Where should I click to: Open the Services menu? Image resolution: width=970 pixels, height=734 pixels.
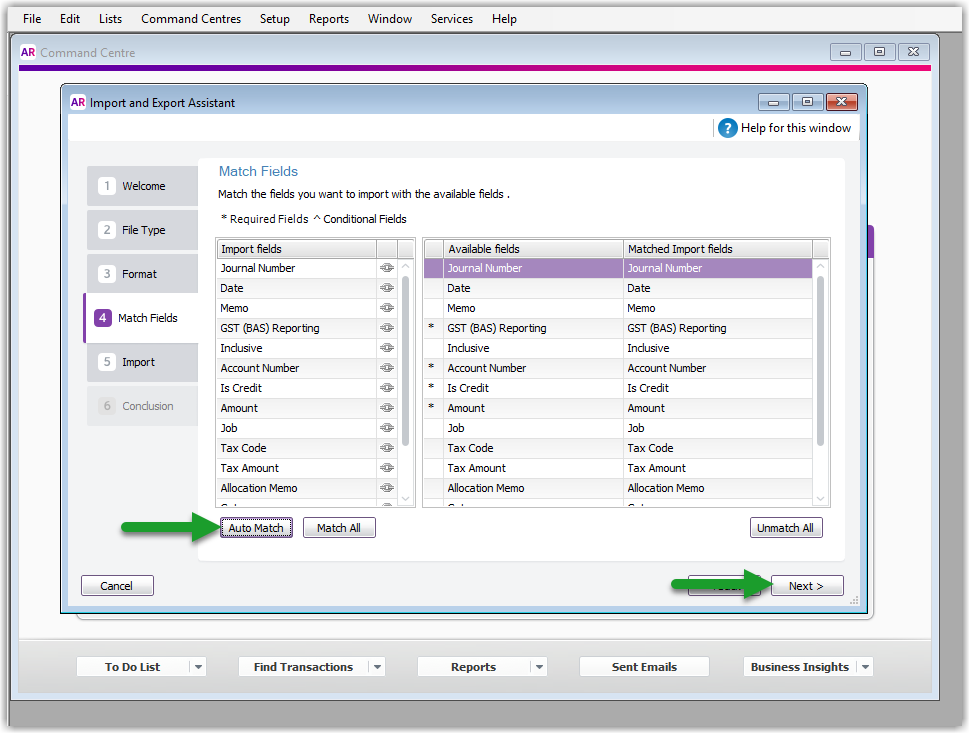pos(452,19)
